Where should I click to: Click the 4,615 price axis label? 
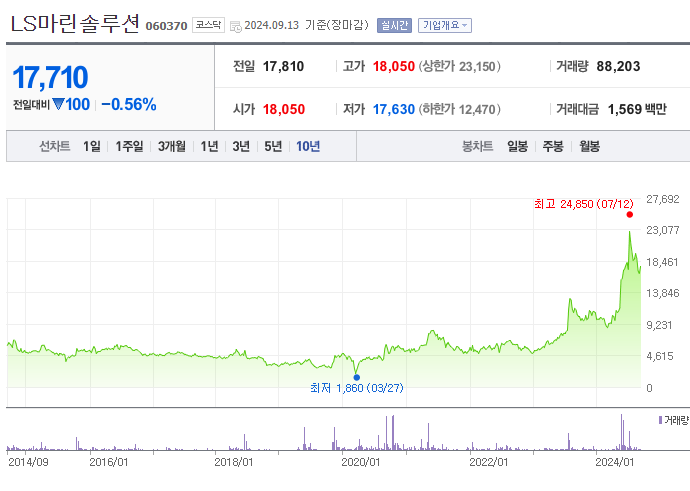click(660, 356)
